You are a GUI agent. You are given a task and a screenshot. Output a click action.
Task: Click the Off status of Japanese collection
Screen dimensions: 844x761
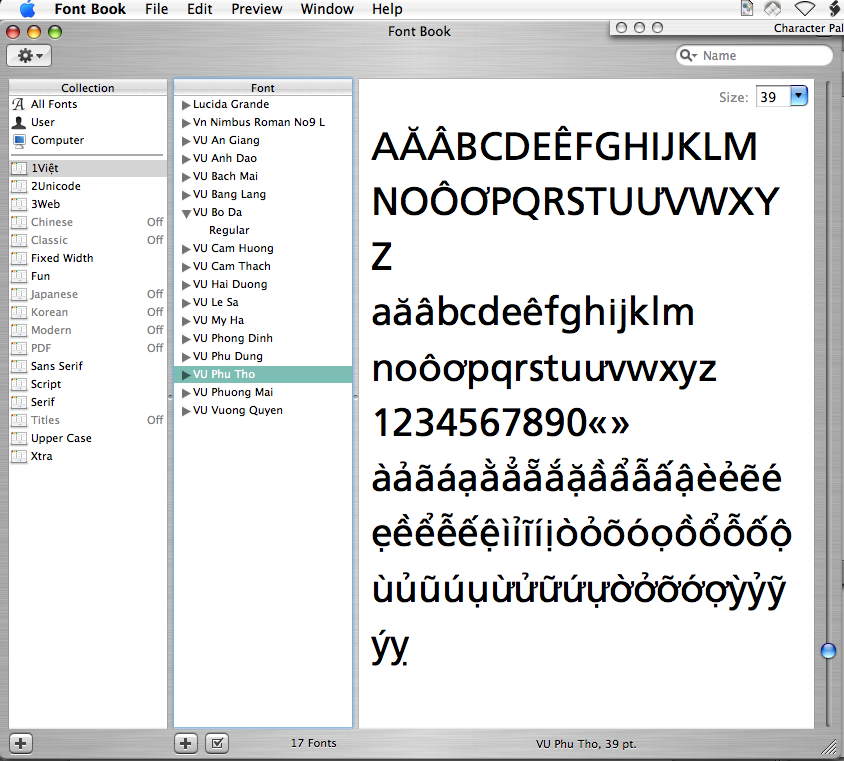(x=155, y=294)
